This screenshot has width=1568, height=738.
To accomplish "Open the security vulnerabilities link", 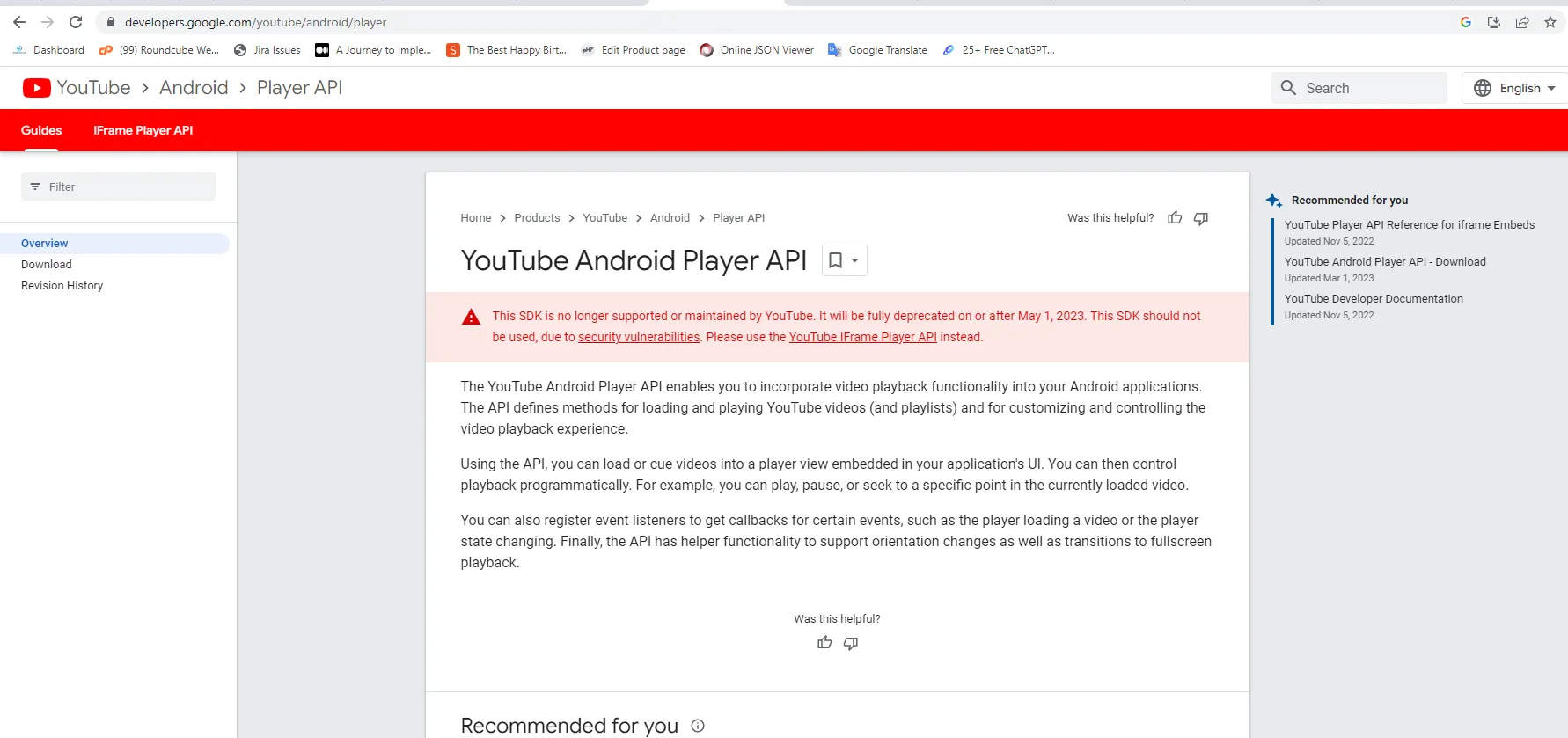I will pos(639,337).
